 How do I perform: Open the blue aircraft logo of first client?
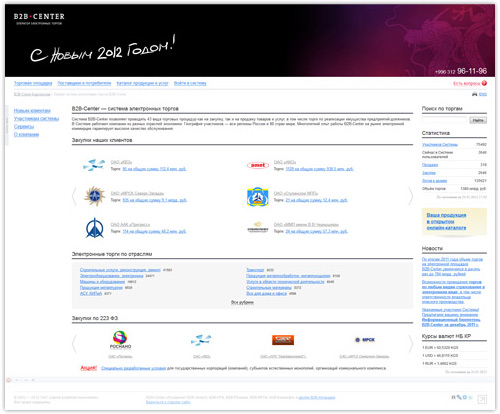pos(94,165)
